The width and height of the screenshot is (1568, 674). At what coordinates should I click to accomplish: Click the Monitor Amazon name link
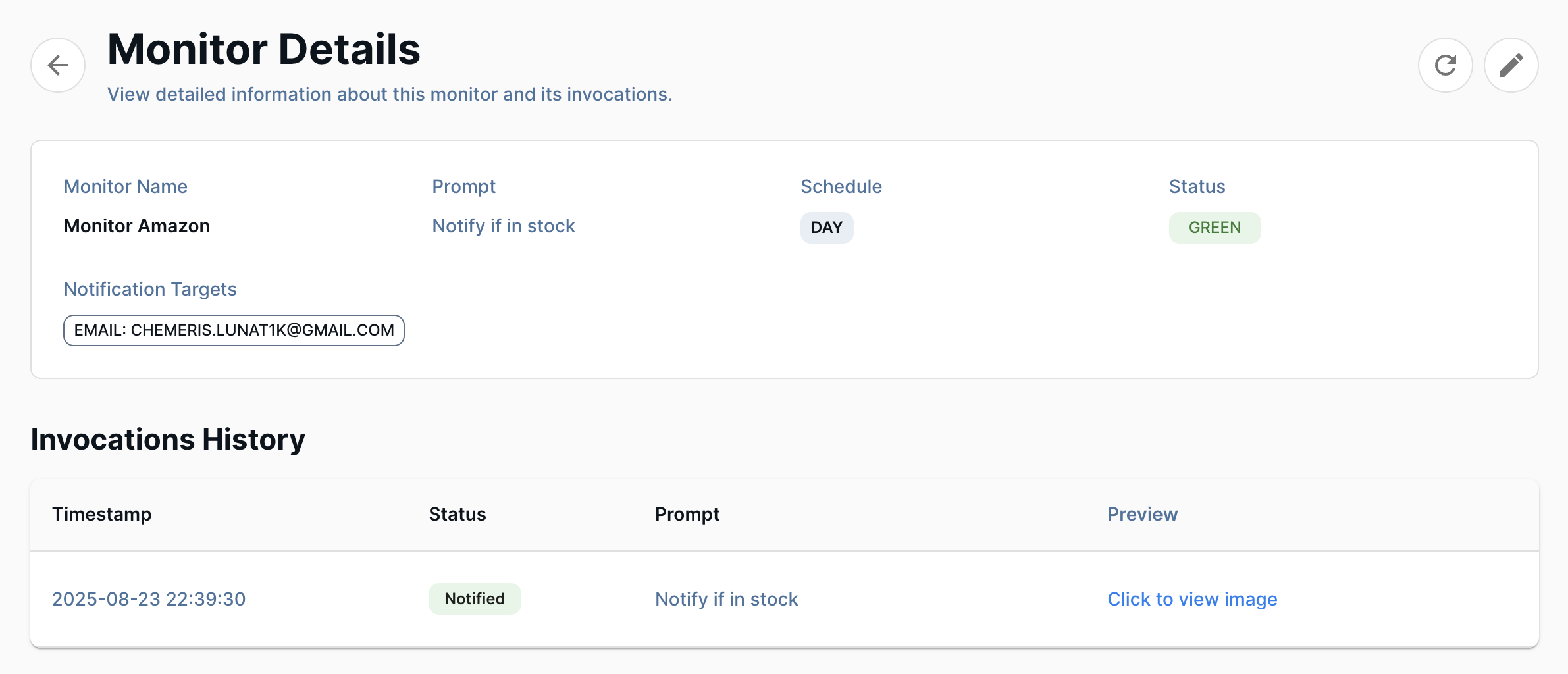pos(136,226)
